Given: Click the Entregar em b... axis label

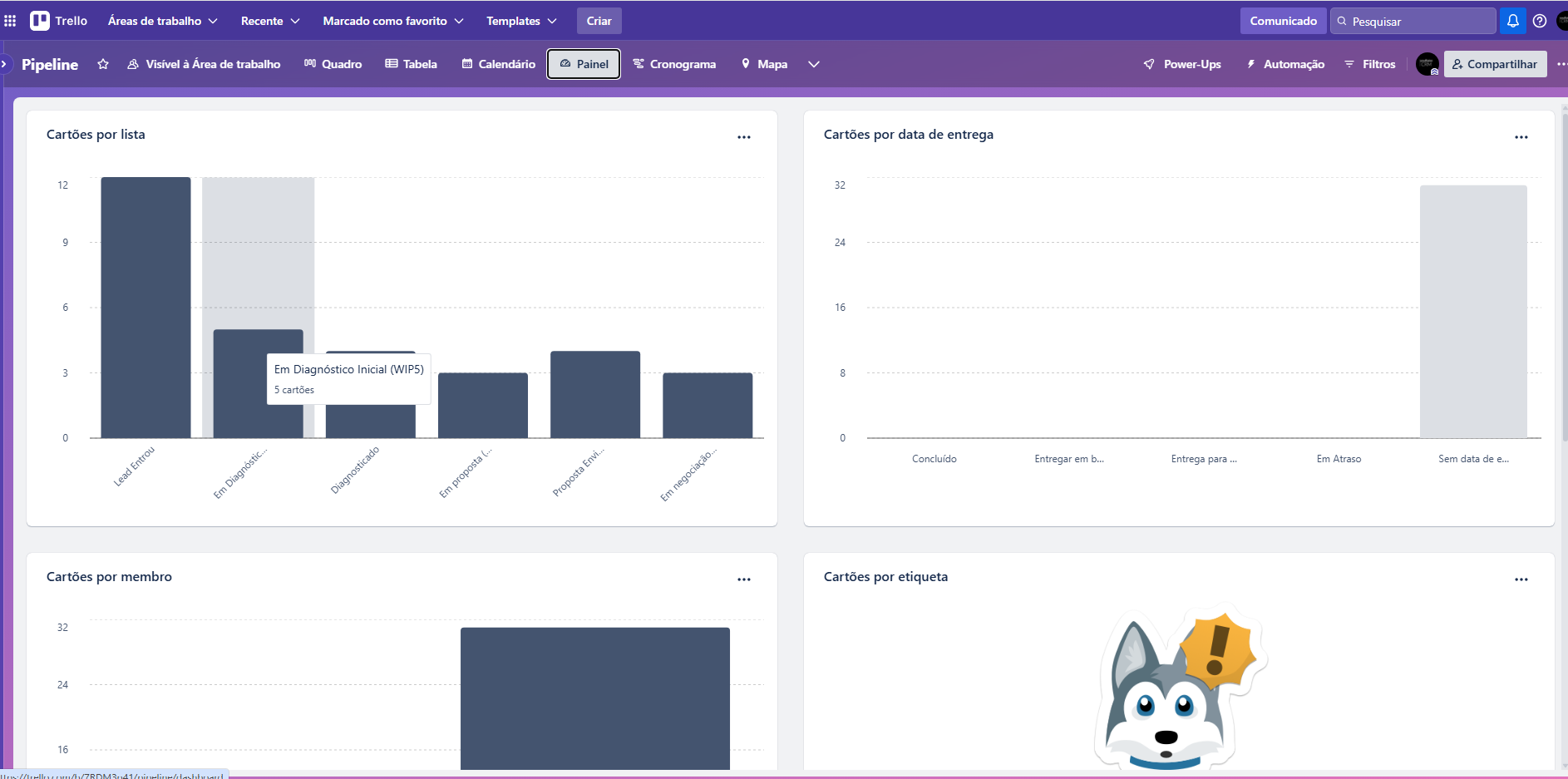Looking at the screenshot, I should 1069,459.
